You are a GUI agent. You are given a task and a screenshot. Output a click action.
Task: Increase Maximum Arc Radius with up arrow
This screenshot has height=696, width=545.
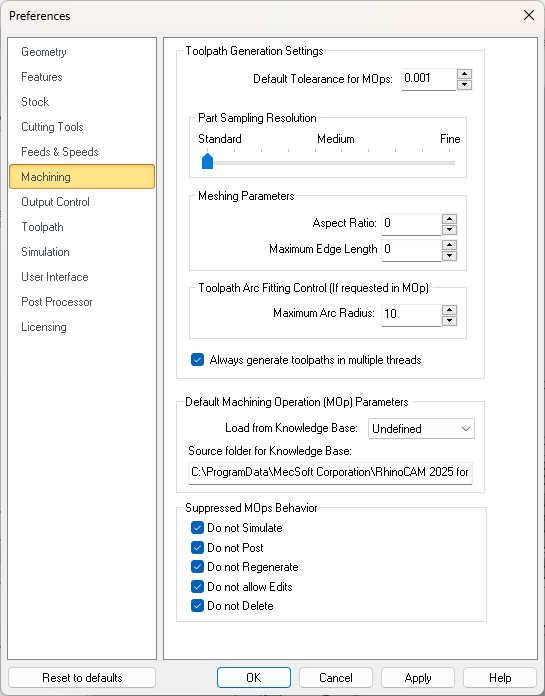click(x=450, y=310)
